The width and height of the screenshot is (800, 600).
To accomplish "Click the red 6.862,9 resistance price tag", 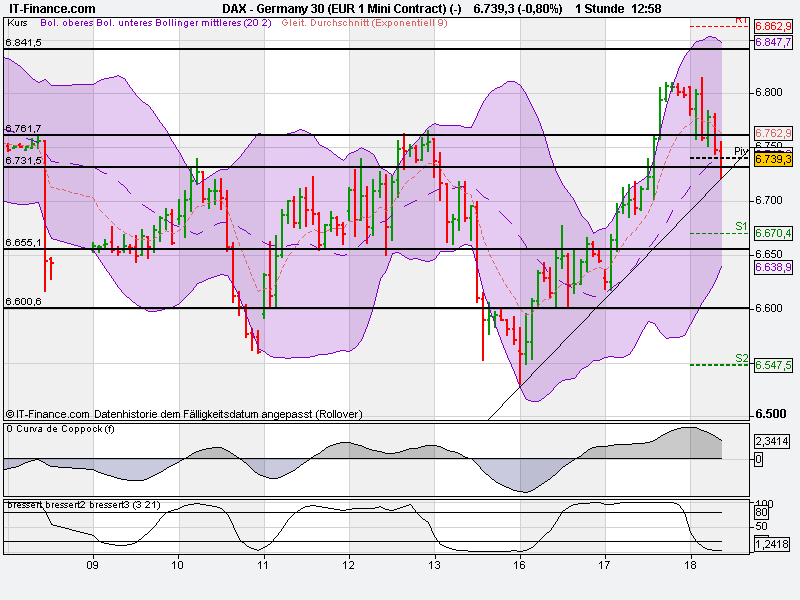I will tap(773, 27).
